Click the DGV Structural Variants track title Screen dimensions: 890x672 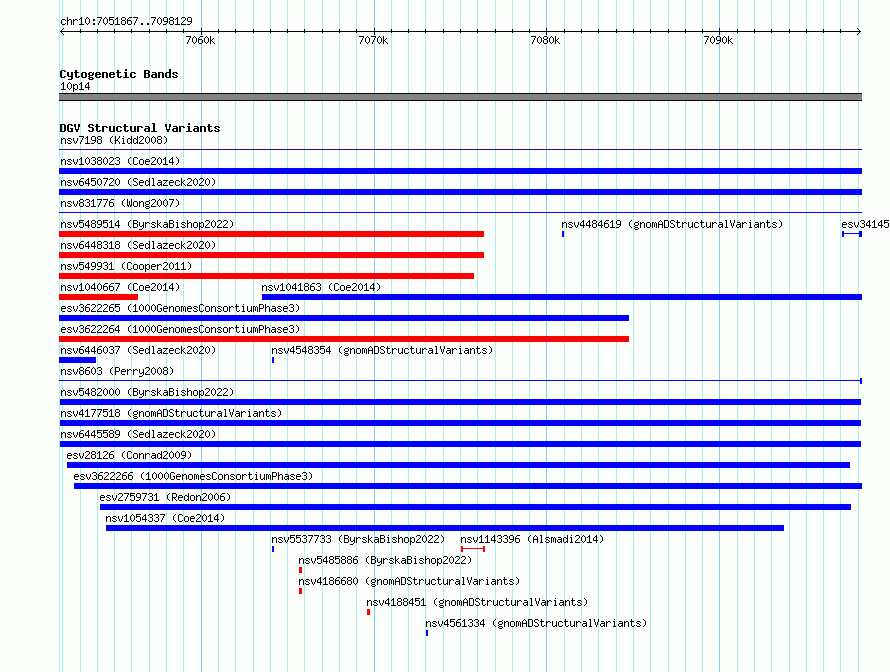pyautogui.click(x=140, y=128)
